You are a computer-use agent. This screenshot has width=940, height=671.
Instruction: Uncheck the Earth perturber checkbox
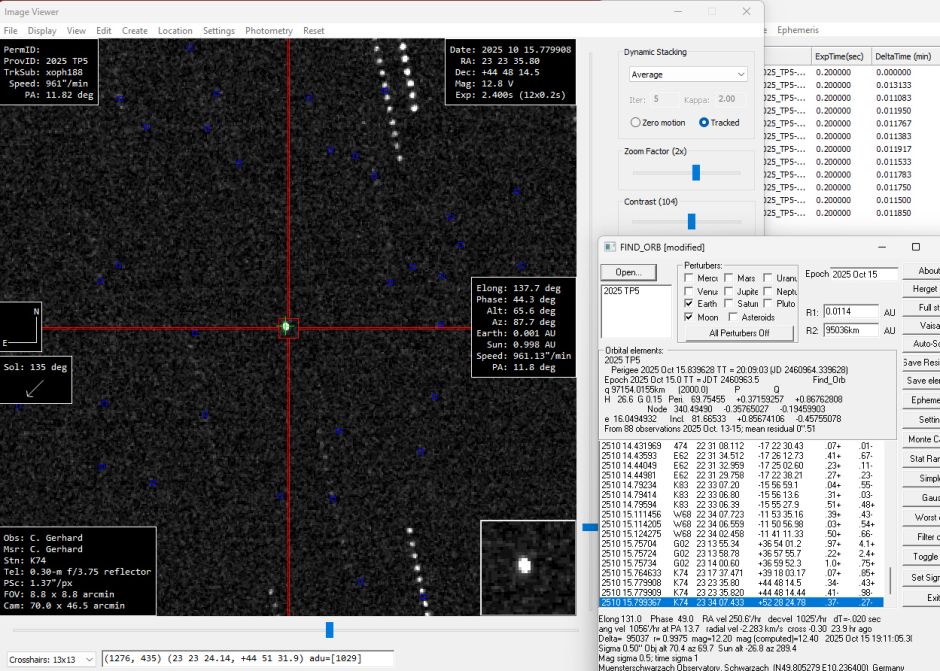tap(688, 303)
